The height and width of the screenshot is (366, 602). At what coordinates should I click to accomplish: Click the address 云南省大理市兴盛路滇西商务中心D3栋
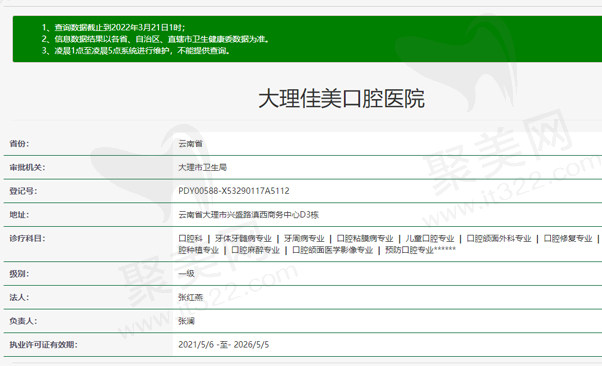click(248, 215)
